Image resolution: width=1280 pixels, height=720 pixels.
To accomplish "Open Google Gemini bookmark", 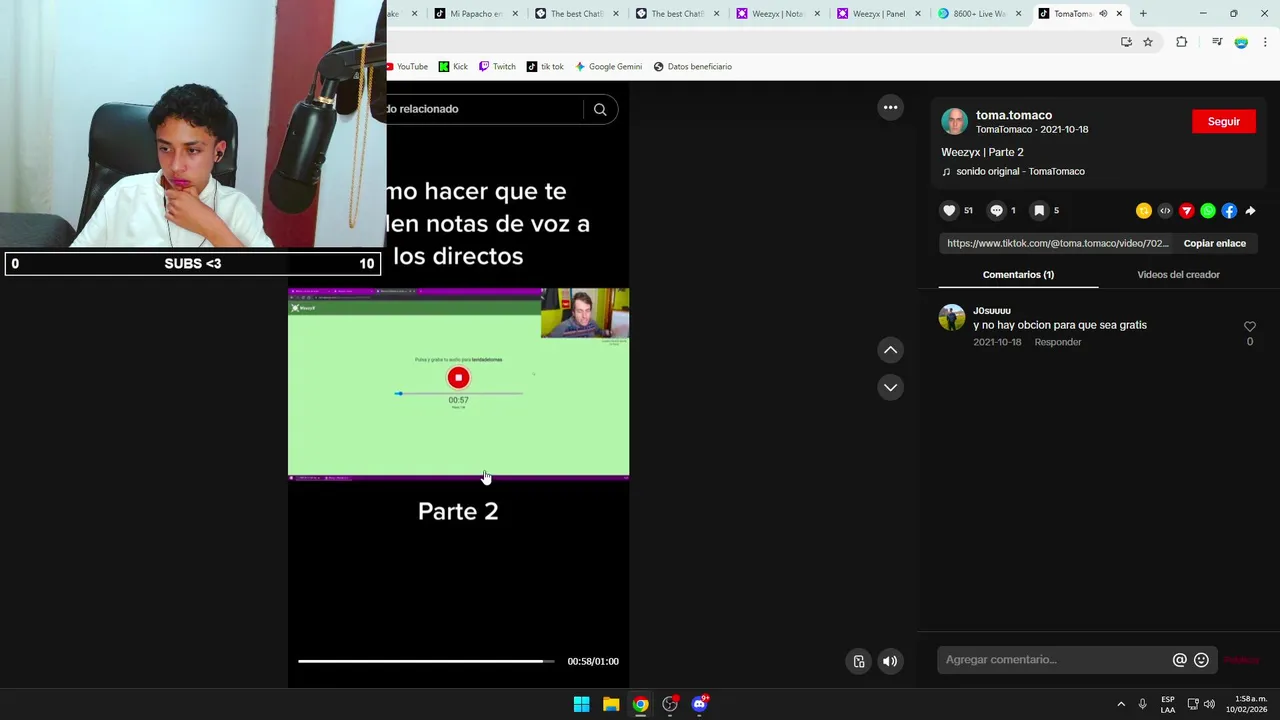I will (608, 67).
